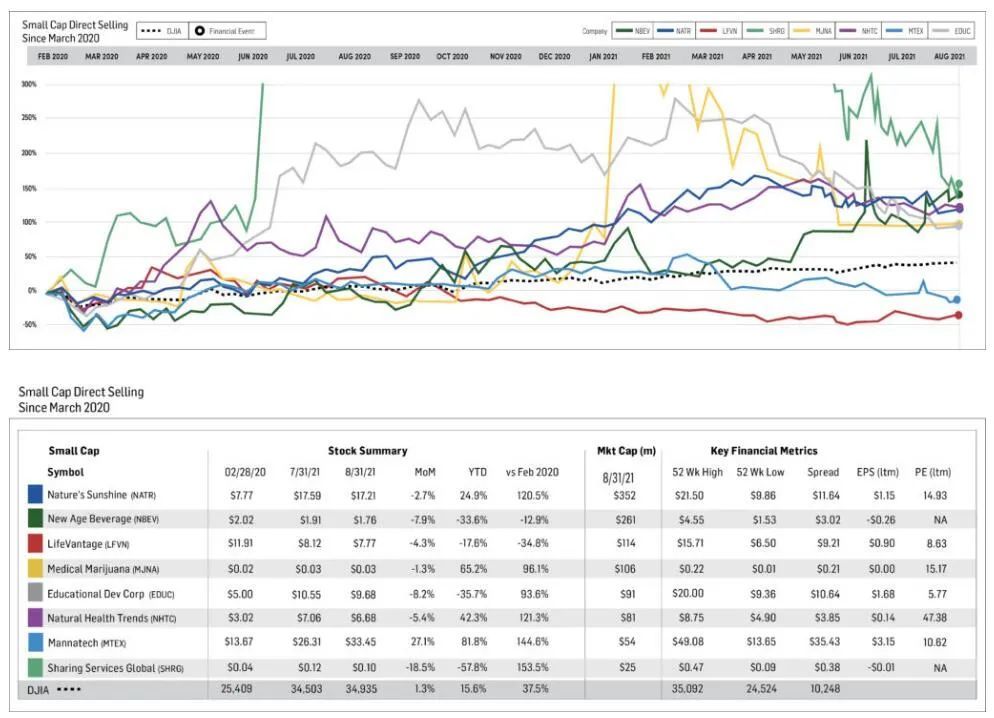Click the $352 market cap value
The height and width of the screenshot is (718, 994).
coord(625,495)
